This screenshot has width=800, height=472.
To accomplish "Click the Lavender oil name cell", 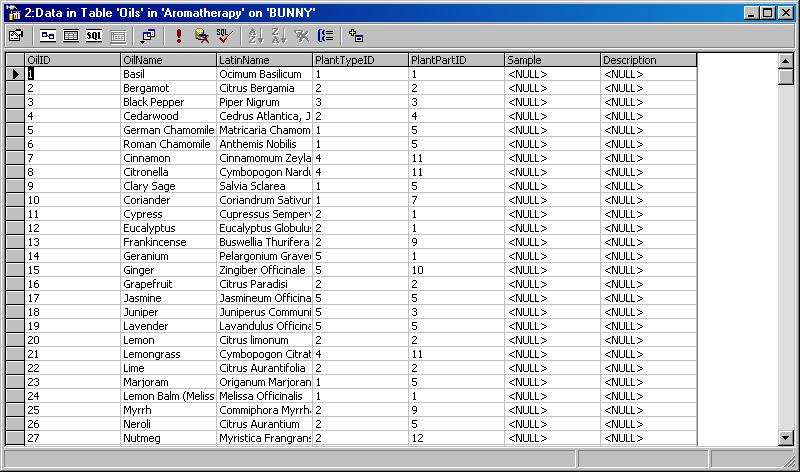I will tap(168, 326).
